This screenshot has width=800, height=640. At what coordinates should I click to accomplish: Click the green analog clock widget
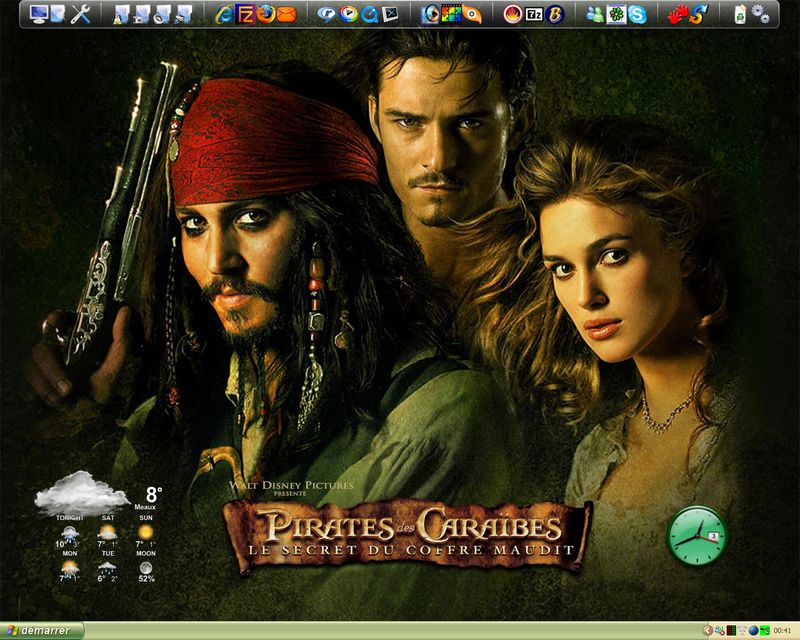[697, 535]
